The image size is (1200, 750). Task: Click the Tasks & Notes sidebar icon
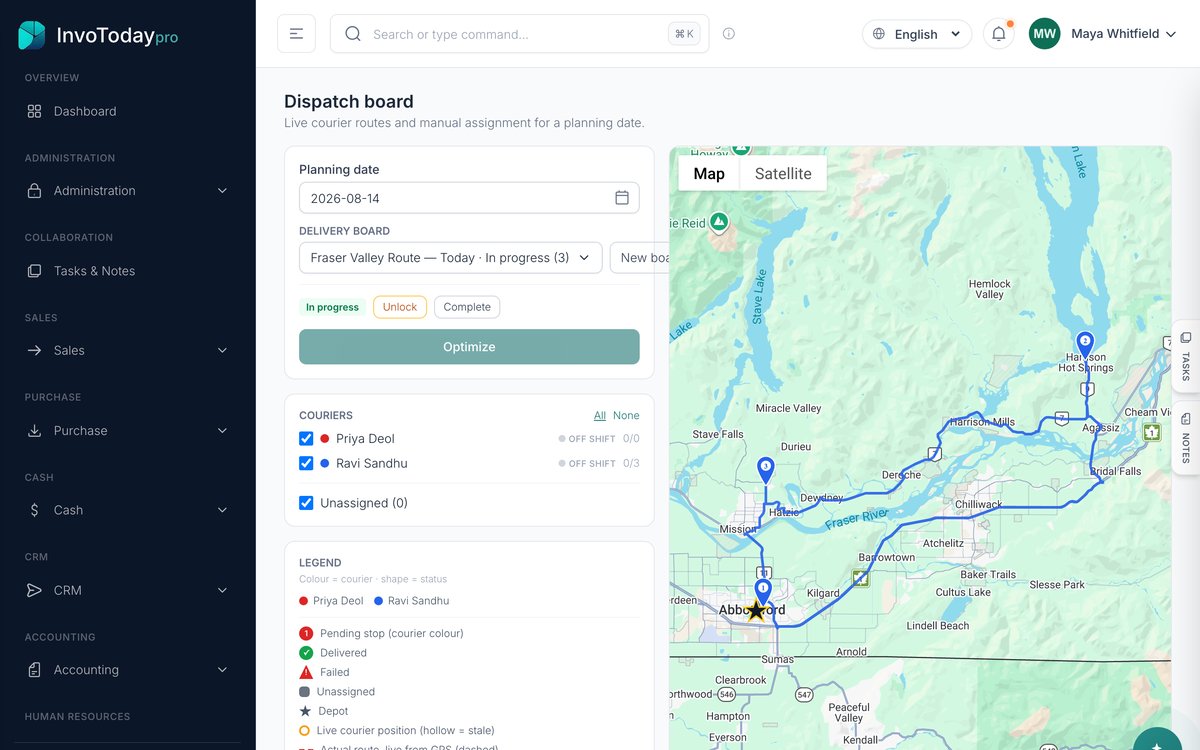click(34, 271)
